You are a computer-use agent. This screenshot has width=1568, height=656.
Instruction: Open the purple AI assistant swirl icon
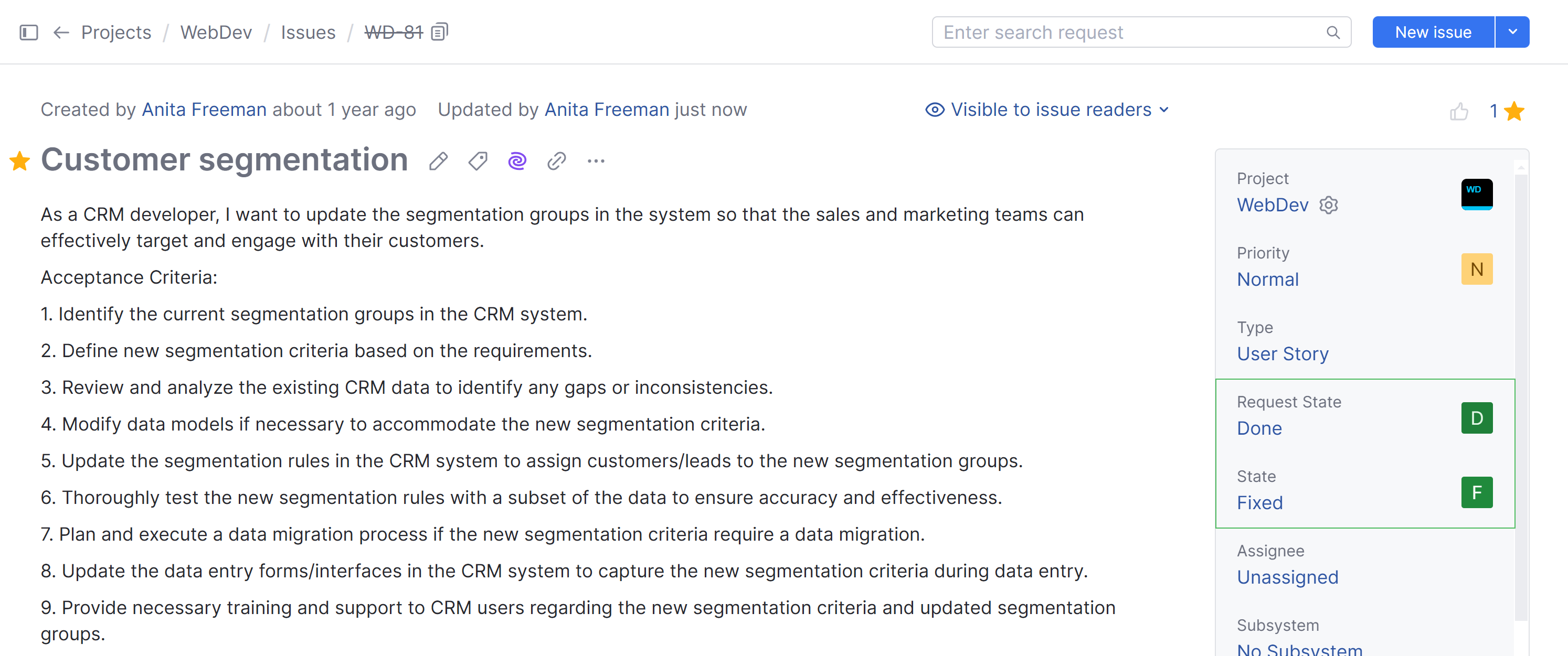(x=517, y=161)
